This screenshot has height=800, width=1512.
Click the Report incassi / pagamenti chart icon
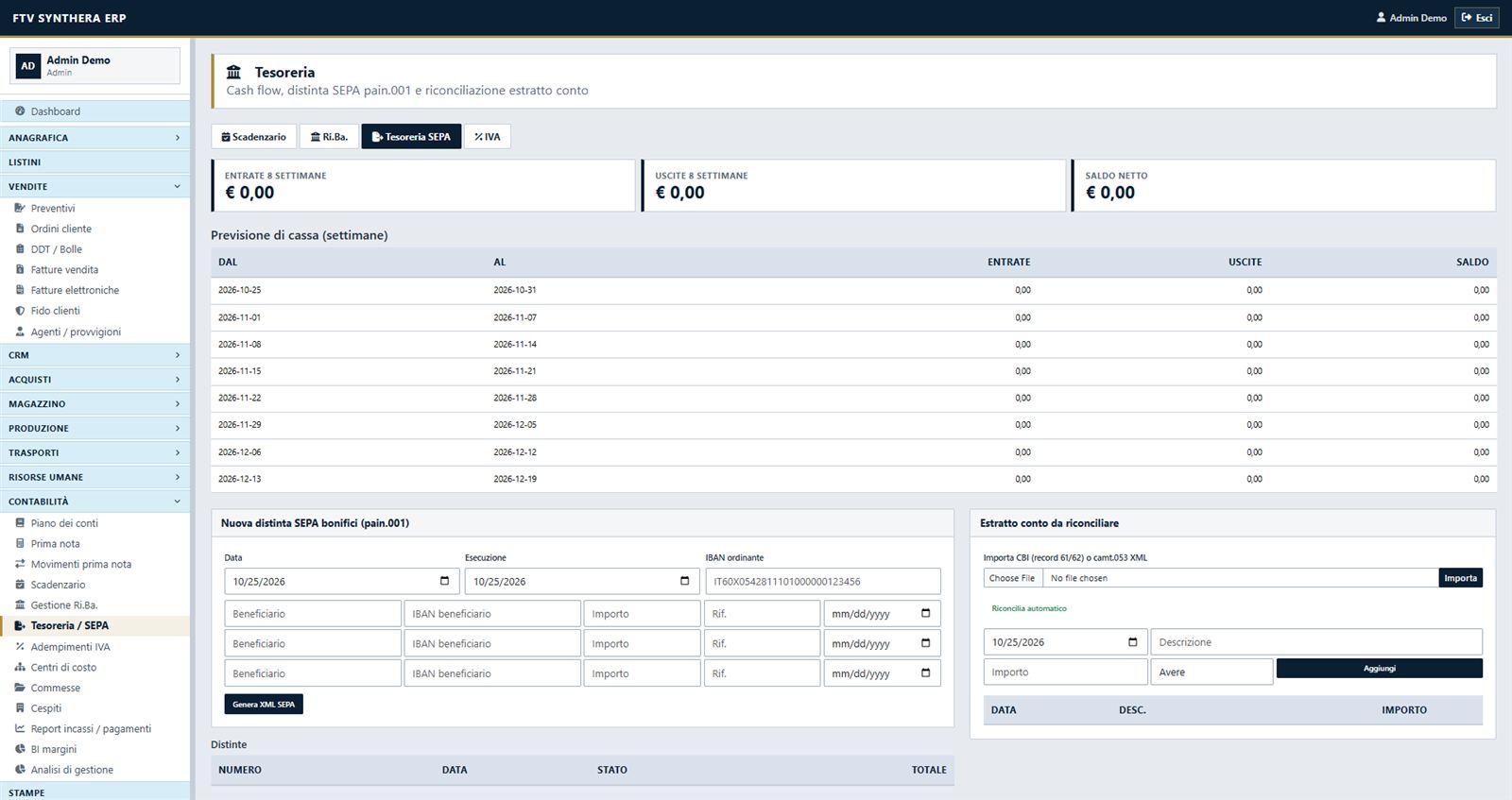click(x=20, y=729)
